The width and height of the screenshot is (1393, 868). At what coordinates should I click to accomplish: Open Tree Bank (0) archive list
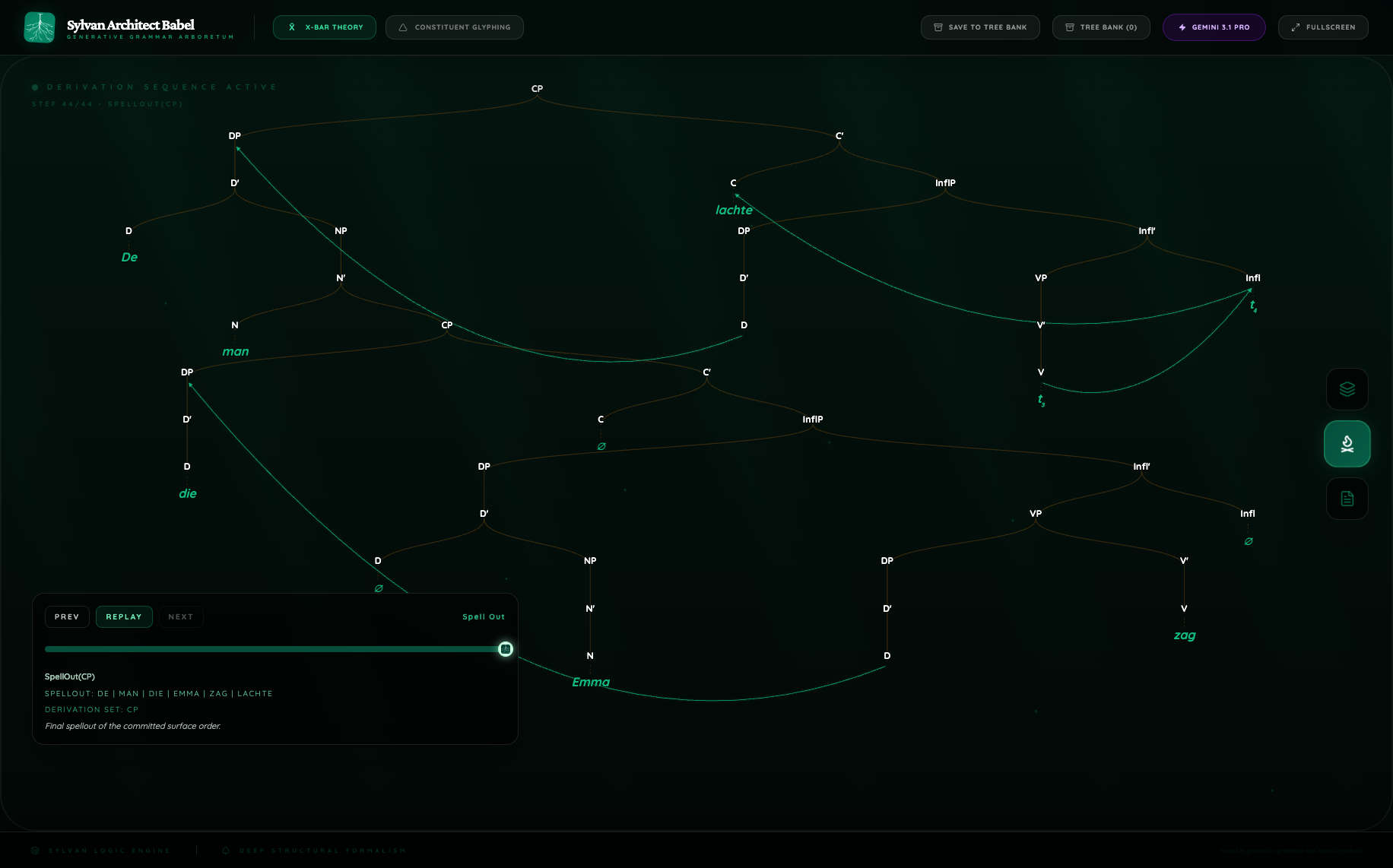pyautogui.click(x=1100, y=27)
